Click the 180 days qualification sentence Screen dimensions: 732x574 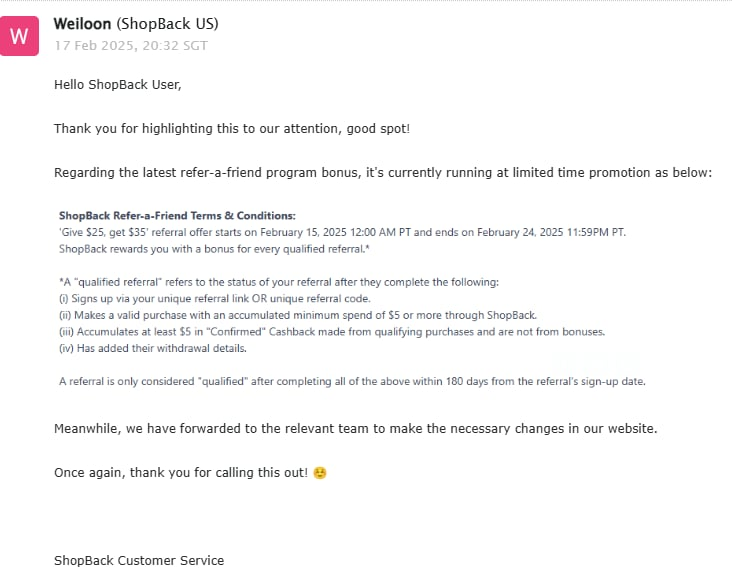(x=352, y=381)
